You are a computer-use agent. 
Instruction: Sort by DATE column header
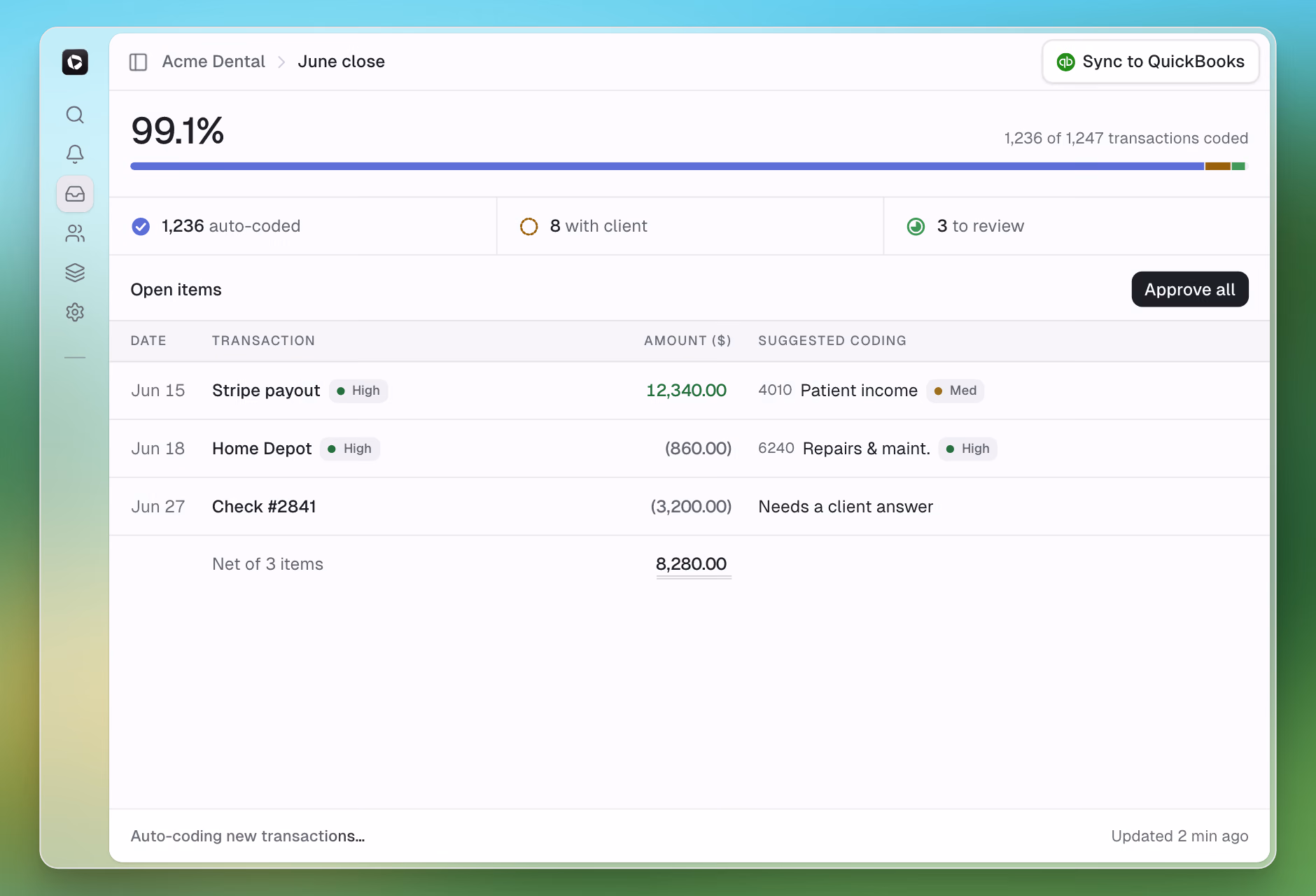click(x=148, y=341)
